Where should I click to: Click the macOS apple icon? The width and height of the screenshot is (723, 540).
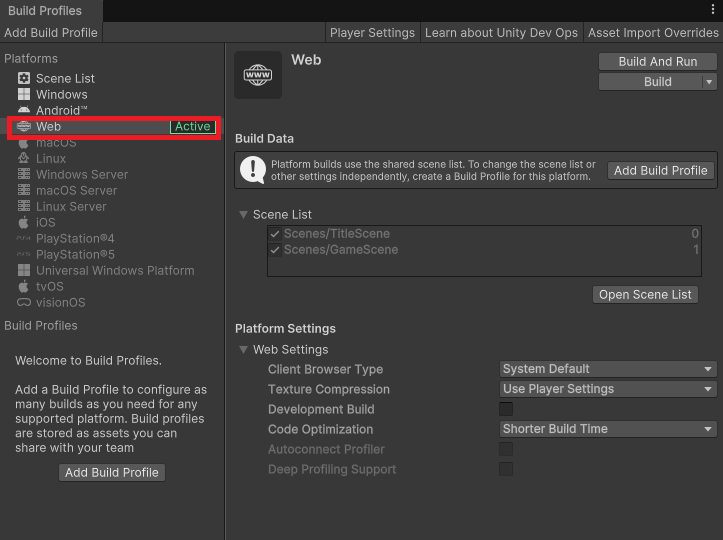[24, 142]
